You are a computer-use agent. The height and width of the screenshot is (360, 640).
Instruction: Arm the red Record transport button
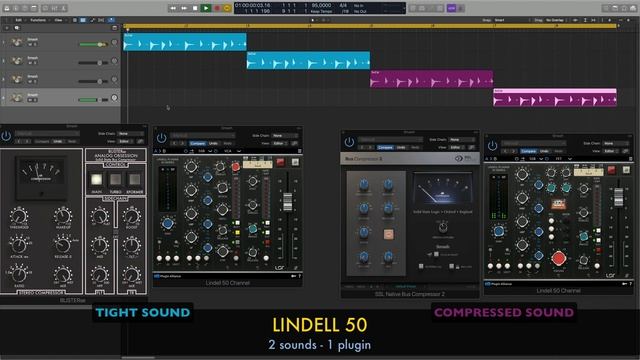point(217,8)
